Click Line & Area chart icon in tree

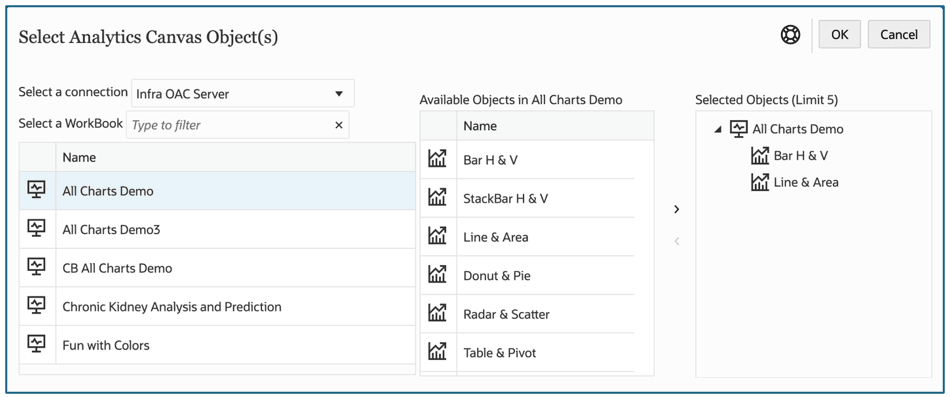pyautogui.click(x=760, y=182)
